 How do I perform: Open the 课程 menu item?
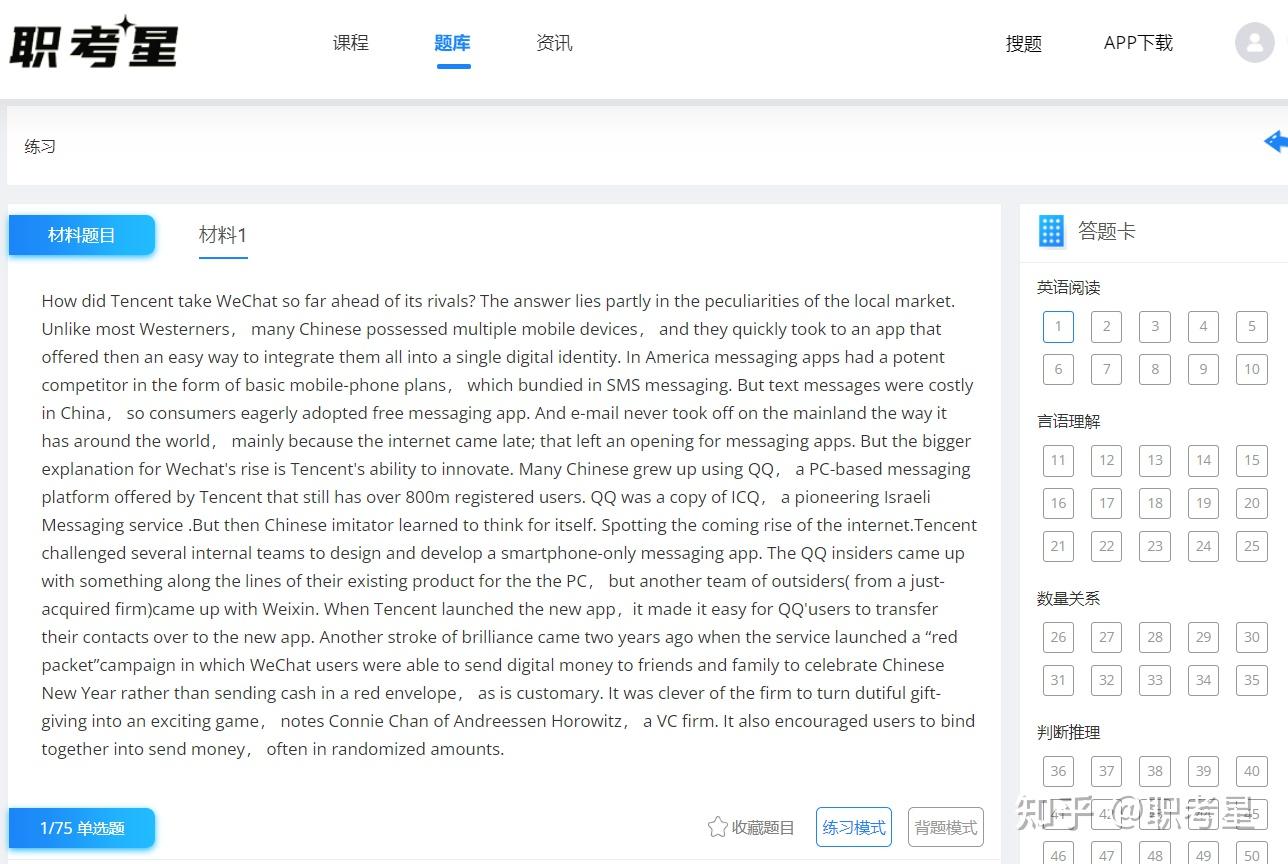(x=351, y=43)
